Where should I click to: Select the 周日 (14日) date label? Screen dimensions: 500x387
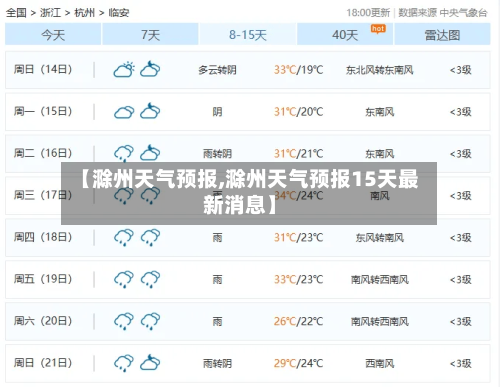43,69
